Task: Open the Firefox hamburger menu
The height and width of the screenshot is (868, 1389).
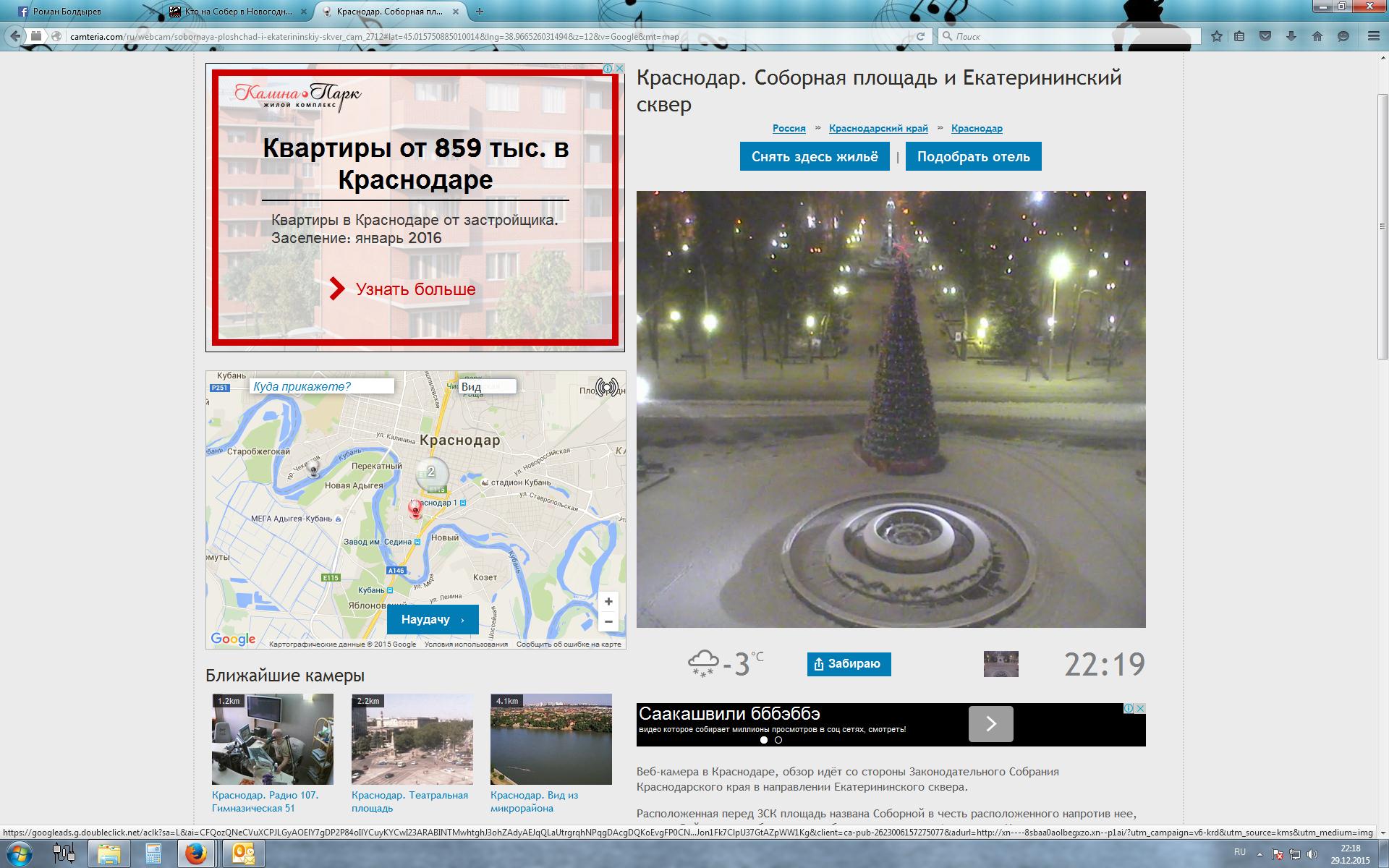Action: pyautogui.click(x=1374, y=36)
